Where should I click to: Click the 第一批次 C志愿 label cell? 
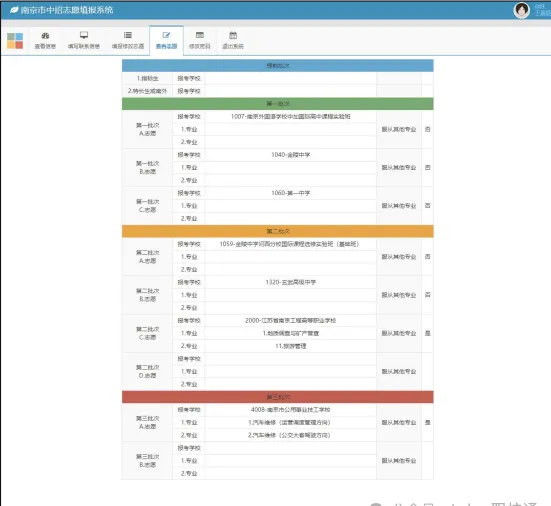(148, 206)
